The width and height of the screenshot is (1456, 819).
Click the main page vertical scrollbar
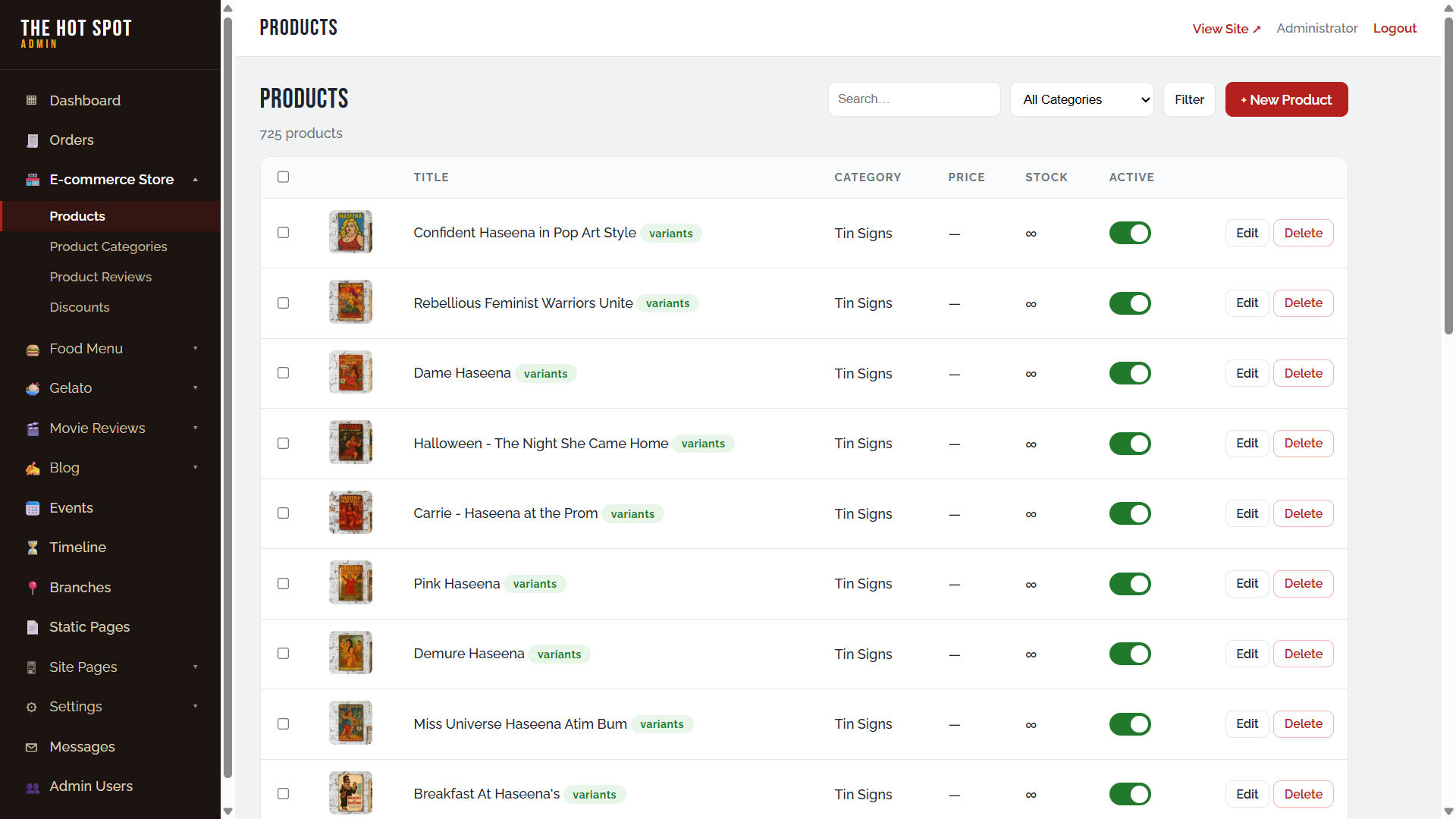1448,174
